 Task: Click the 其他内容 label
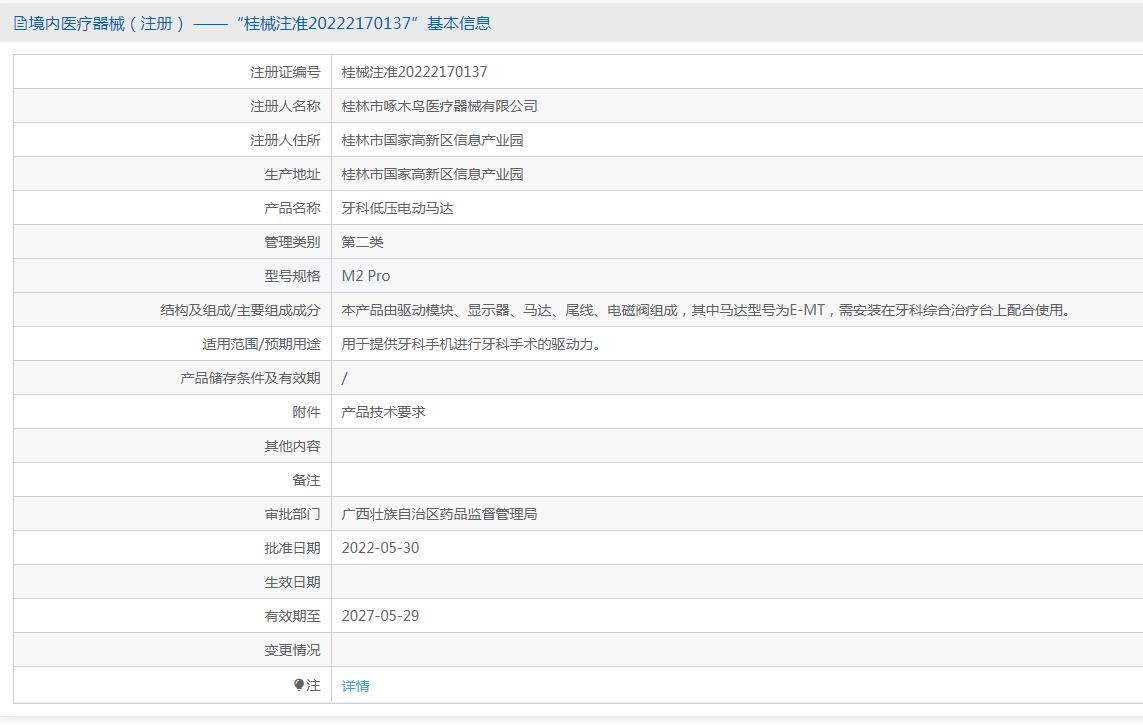292,446
